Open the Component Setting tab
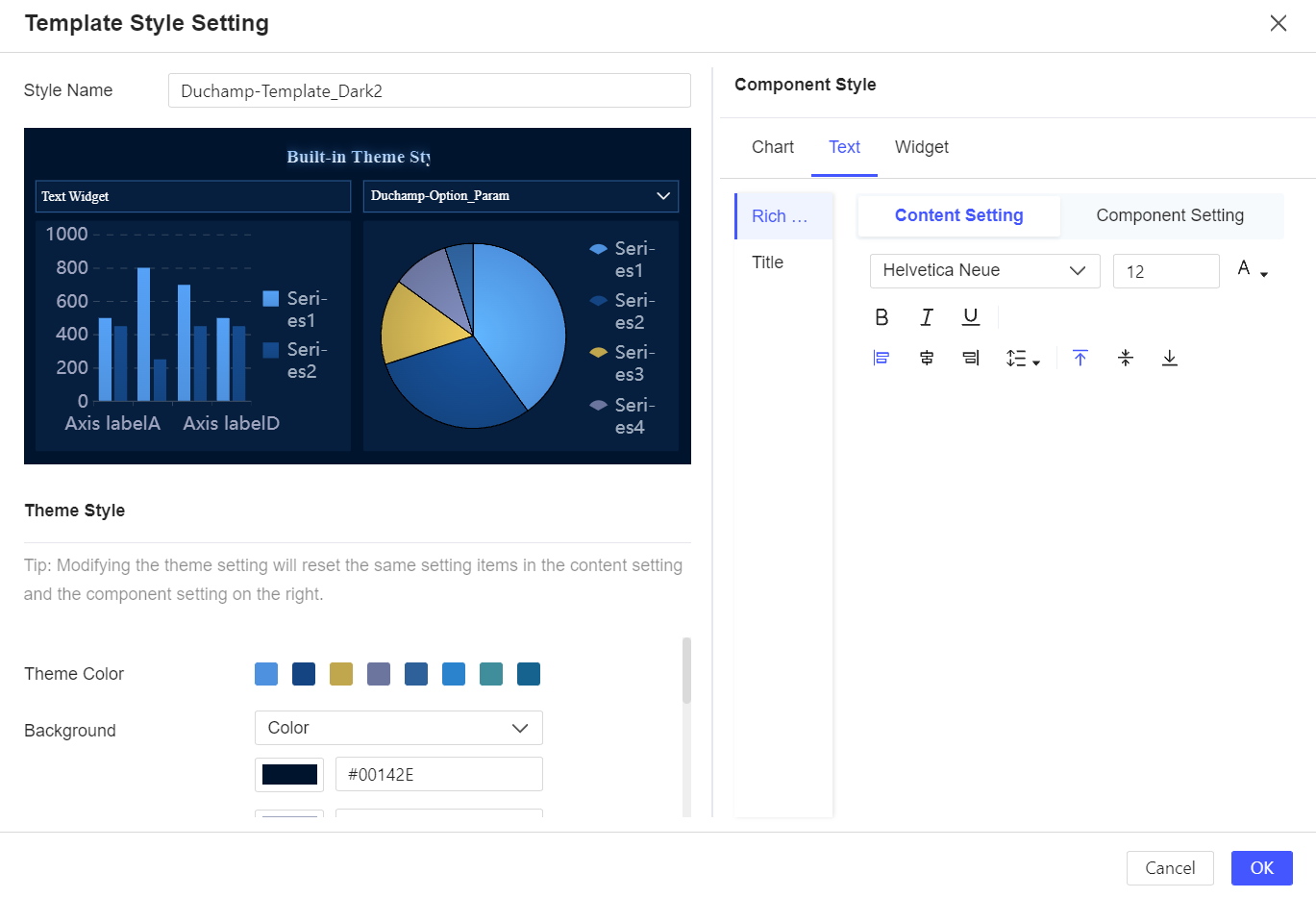The width and height of the screenshot is (1316, 898). coord(1170,215)
